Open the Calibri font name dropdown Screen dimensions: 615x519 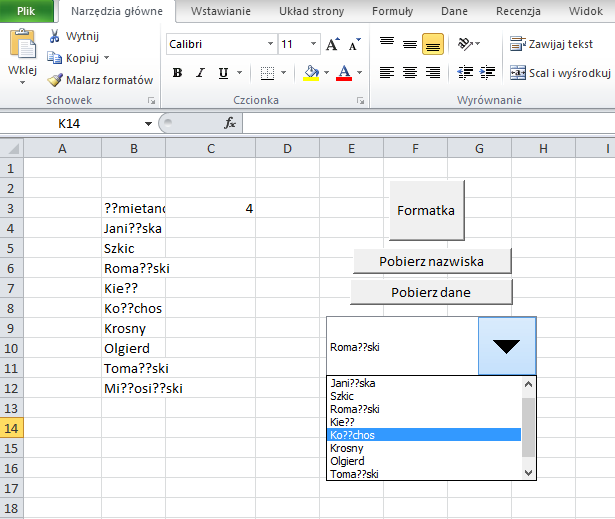coord(271,45)
